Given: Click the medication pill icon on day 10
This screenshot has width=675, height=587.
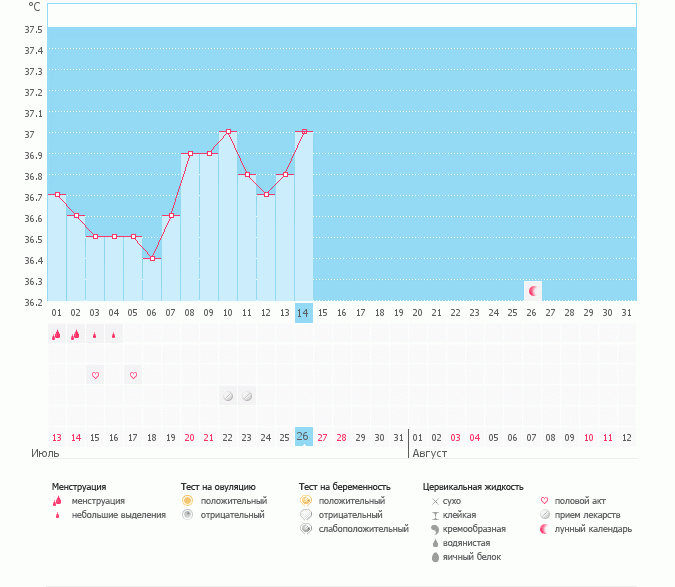Looking at the screenshot, I should click(x=228, y=396).
